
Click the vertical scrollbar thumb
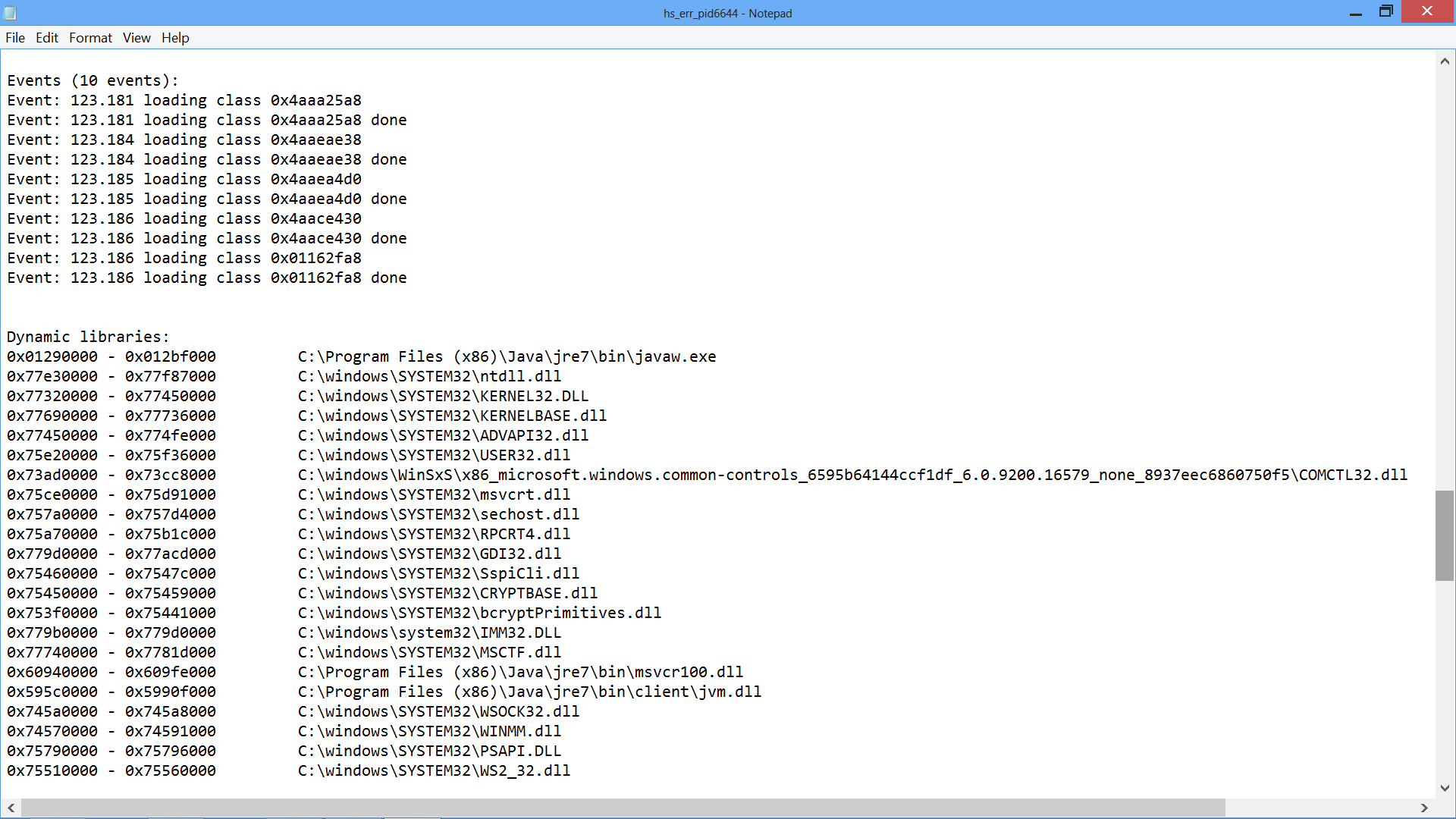tap(1445, 535)
